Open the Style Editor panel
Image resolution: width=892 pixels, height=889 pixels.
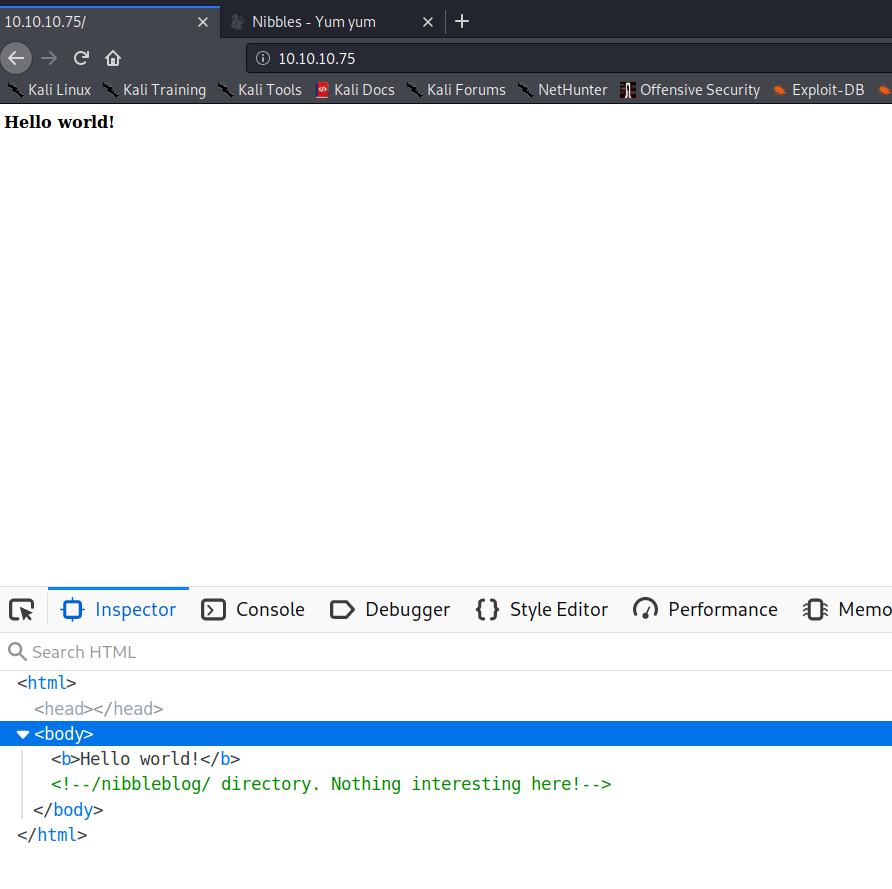point(542,610)
